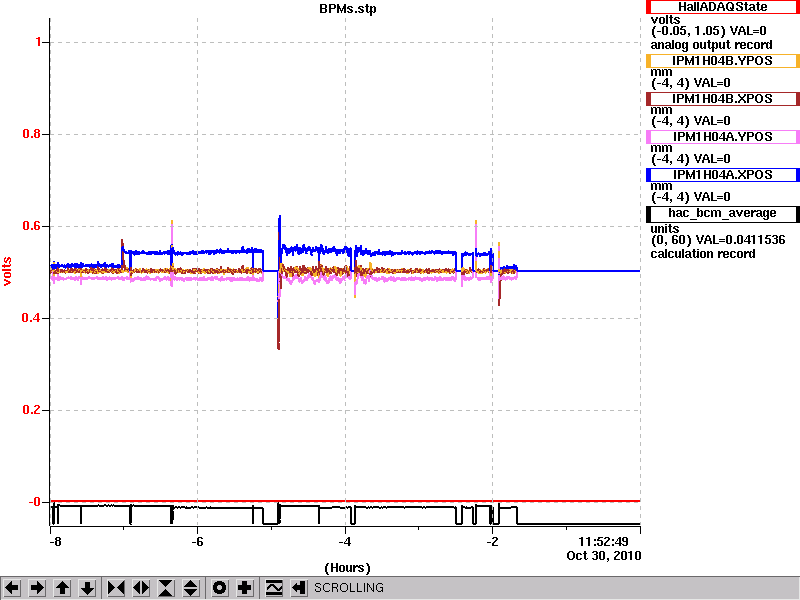Click the horizontal zoom-out icon with outward-pointing triangles
The width and height of the screenshot is (800, 600).
click(141, 588)
